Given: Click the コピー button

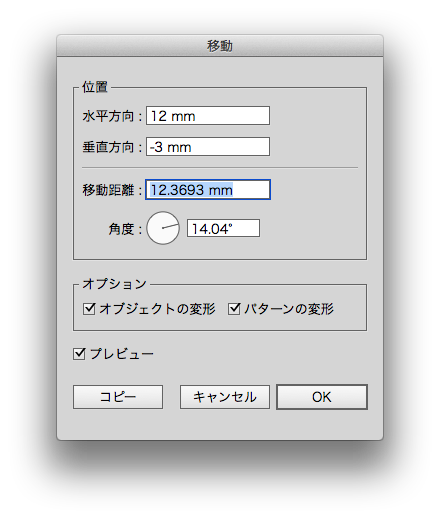Looking at the screenshot, I should (x=118, y=397).
